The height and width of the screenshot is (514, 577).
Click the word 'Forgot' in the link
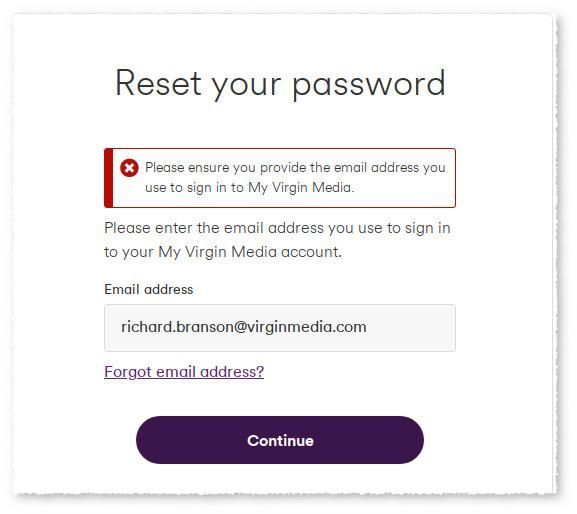click(x=128, y=372)
